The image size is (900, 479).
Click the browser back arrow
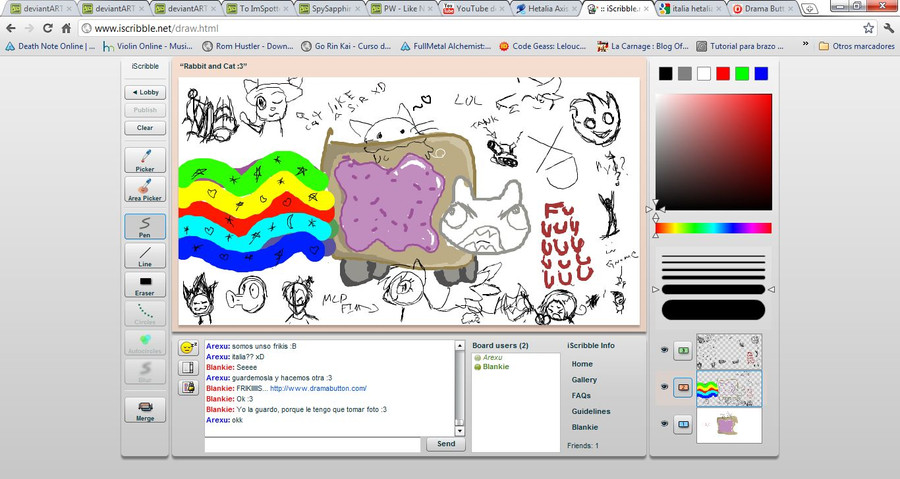click(x=11, y=28)
